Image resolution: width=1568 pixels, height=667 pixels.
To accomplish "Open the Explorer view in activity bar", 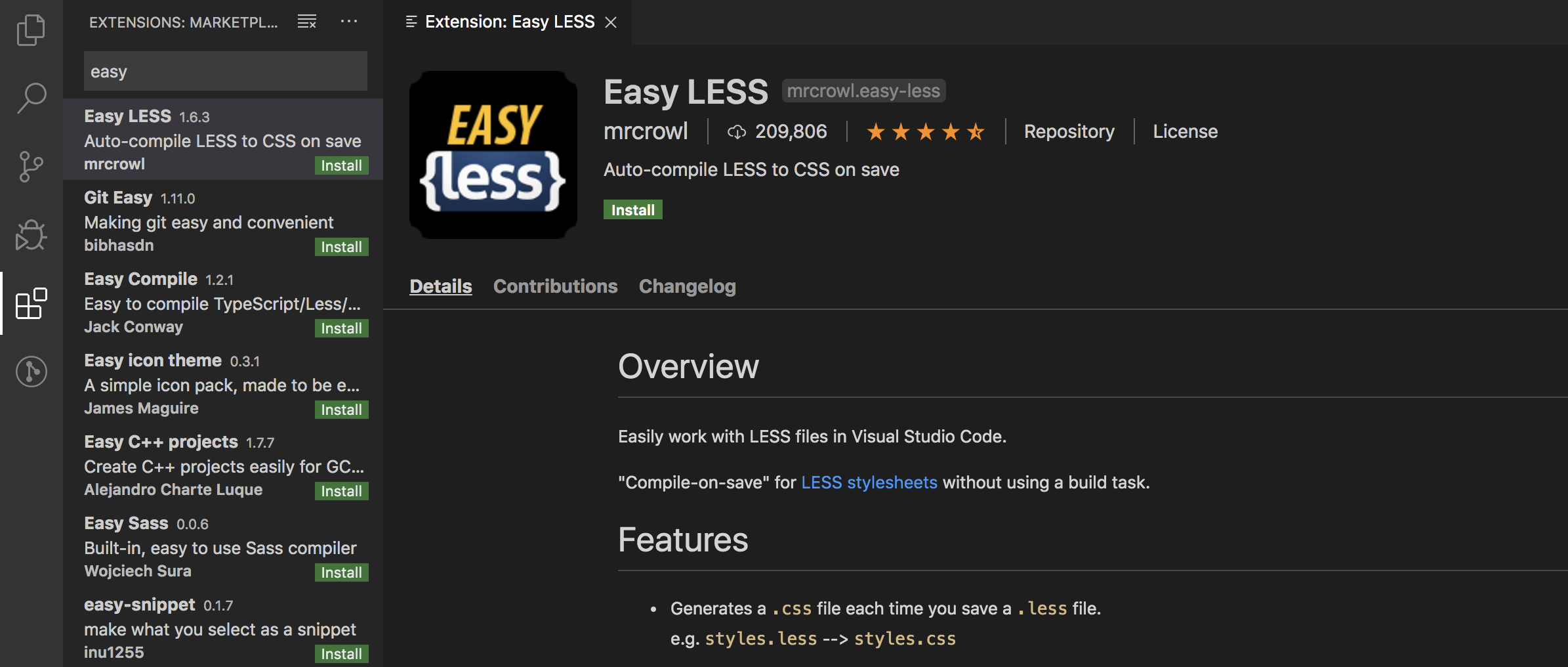I will coord(31,30).
